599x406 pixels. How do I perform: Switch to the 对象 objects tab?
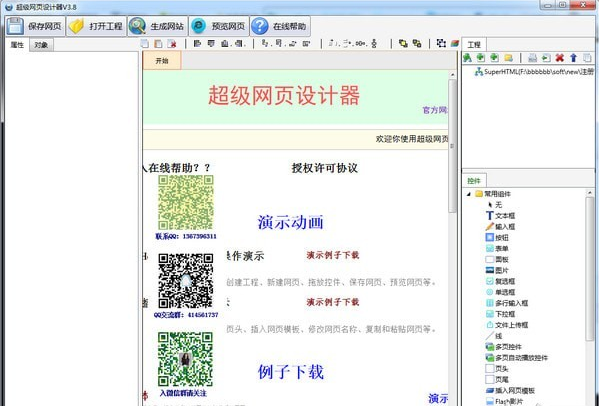[41, 45]
